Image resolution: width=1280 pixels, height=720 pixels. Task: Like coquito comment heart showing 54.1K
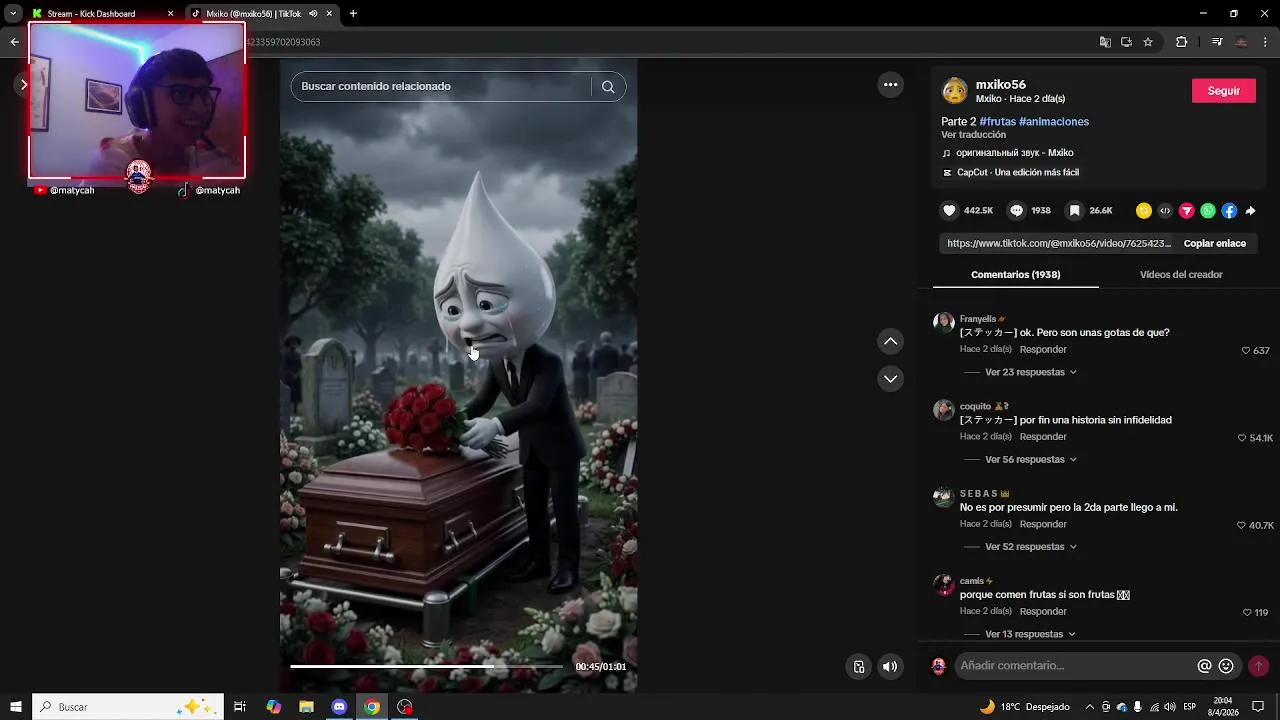click(x=1242, y=438)
